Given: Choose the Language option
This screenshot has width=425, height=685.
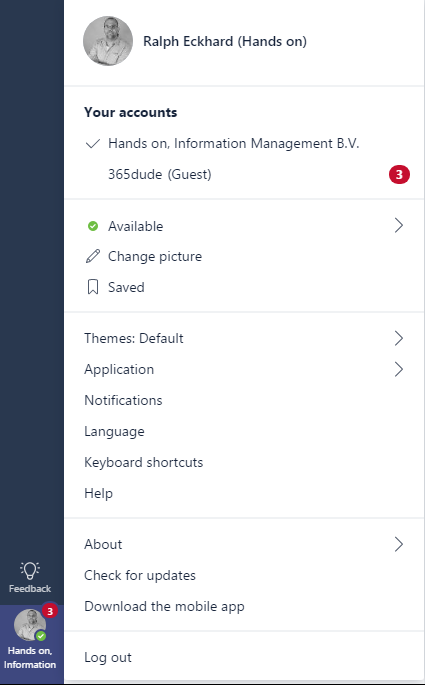Looking at the screenshot, I should click(x=114, y=432).
